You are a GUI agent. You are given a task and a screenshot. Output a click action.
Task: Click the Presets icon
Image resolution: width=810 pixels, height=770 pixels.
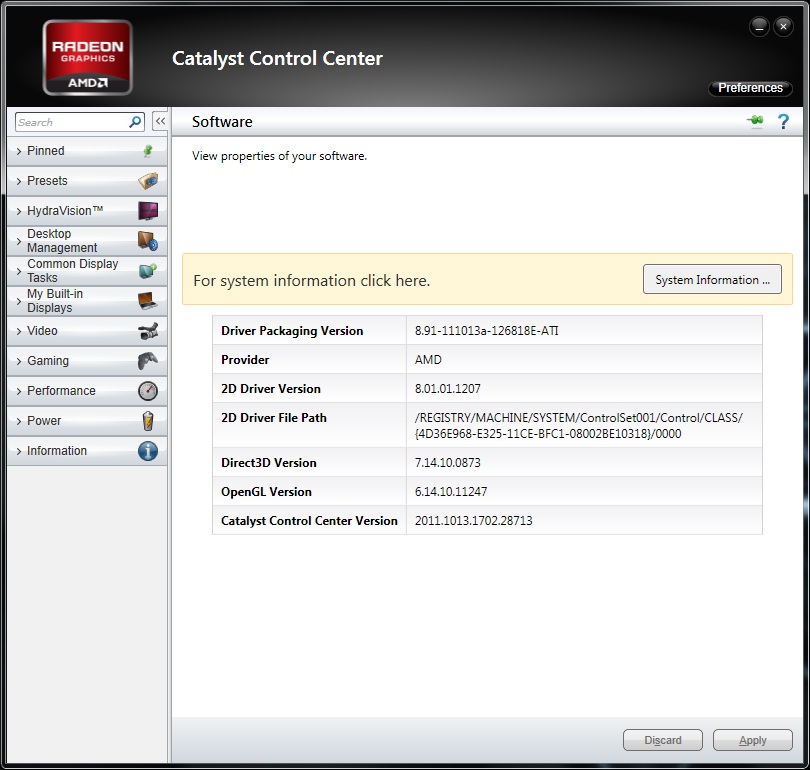tap(148, 181)
